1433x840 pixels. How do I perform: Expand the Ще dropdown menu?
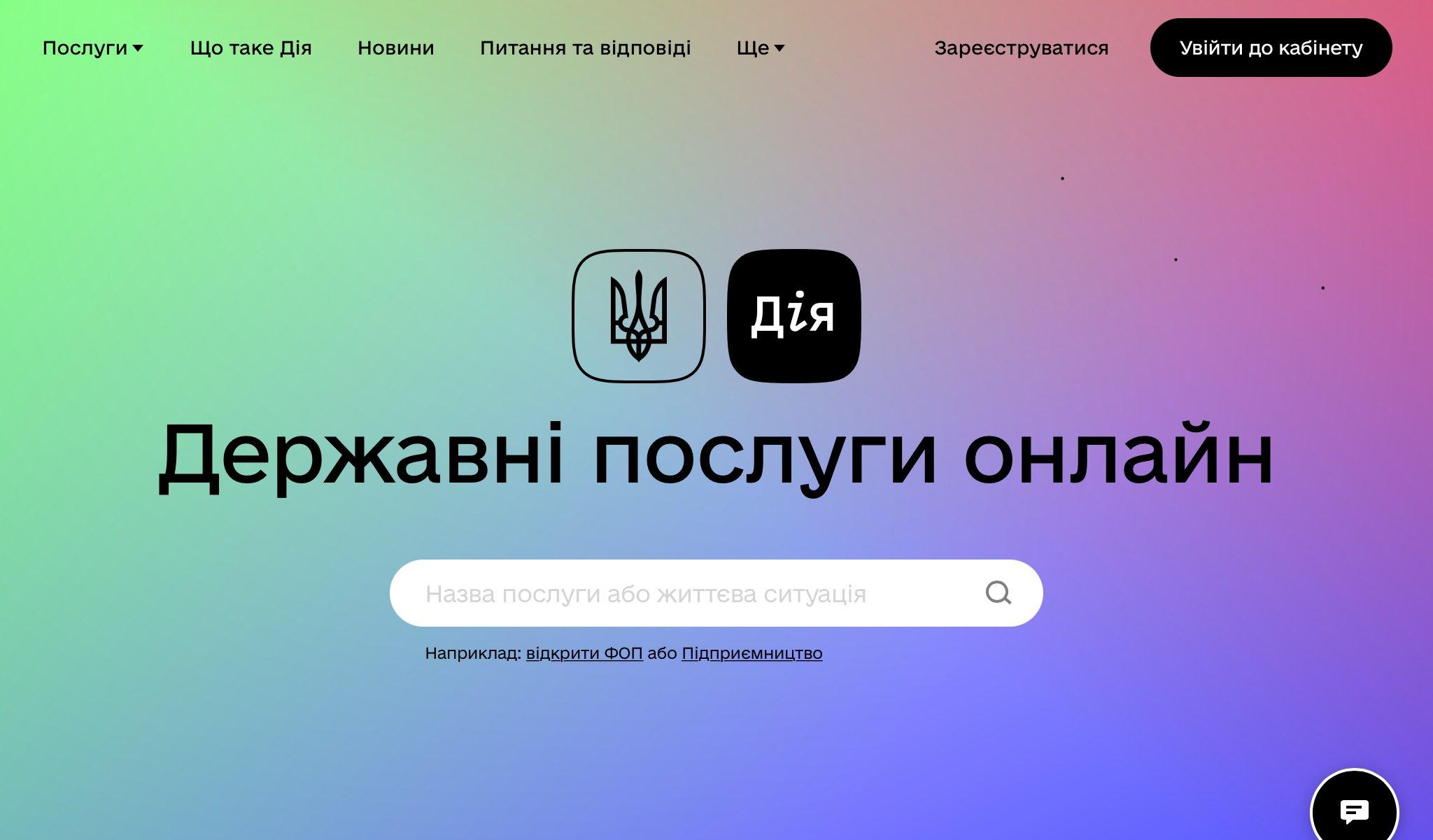point(761,48)
